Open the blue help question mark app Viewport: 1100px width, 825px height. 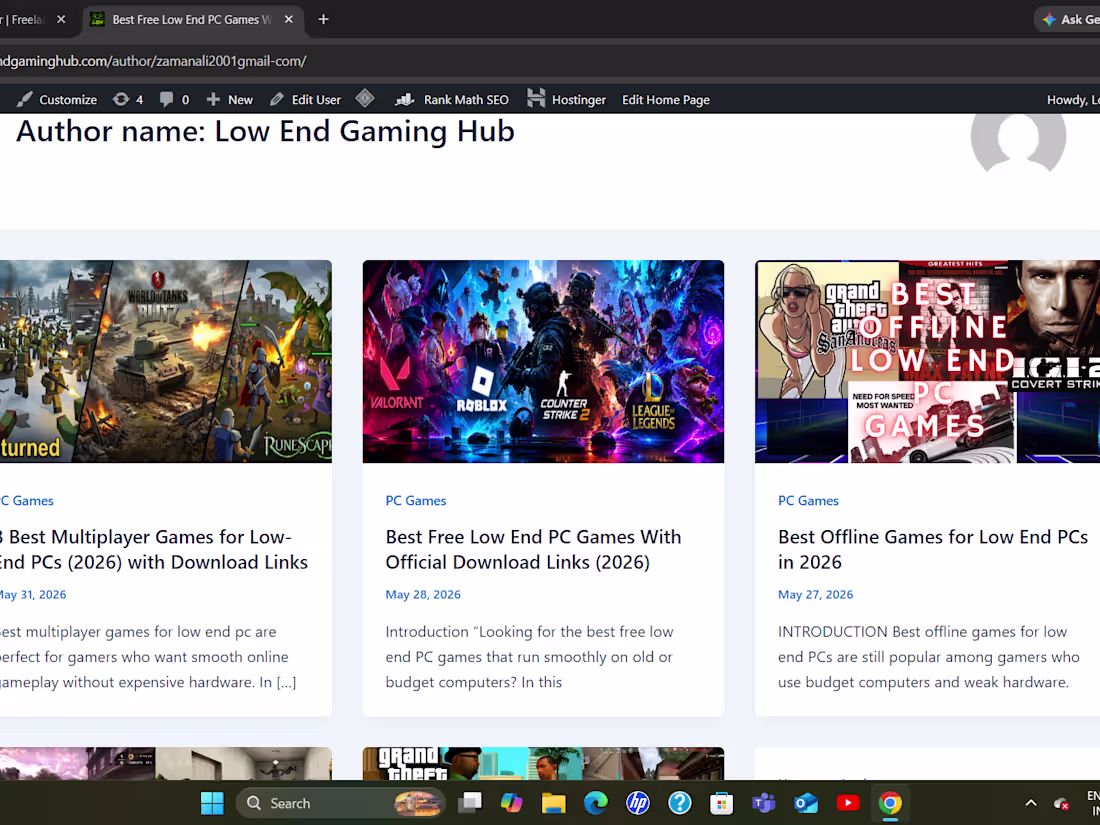click(x=680, y=803)
